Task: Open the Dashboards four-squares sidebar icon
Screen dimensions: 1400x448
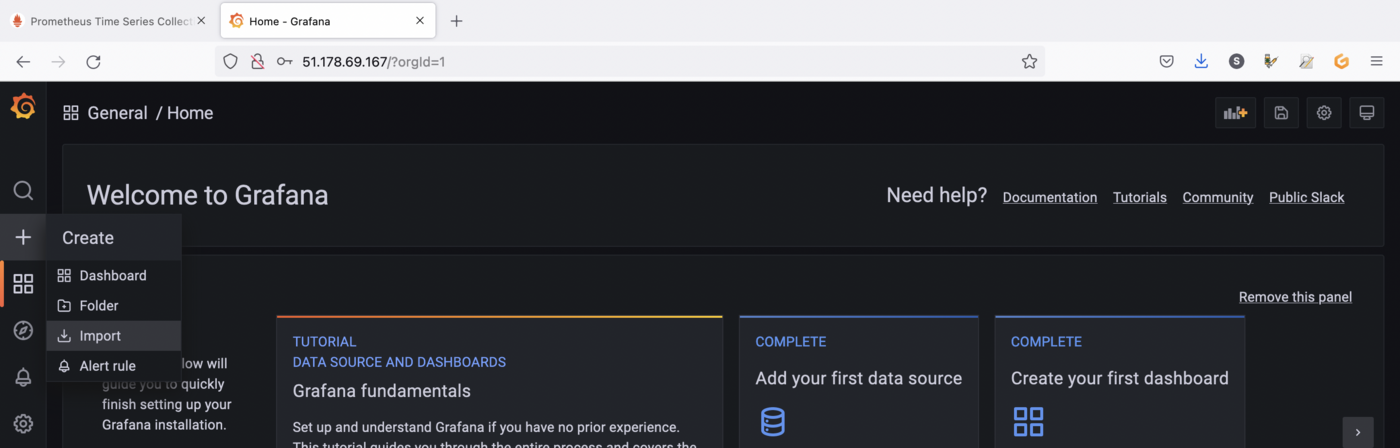Action: 23,283
